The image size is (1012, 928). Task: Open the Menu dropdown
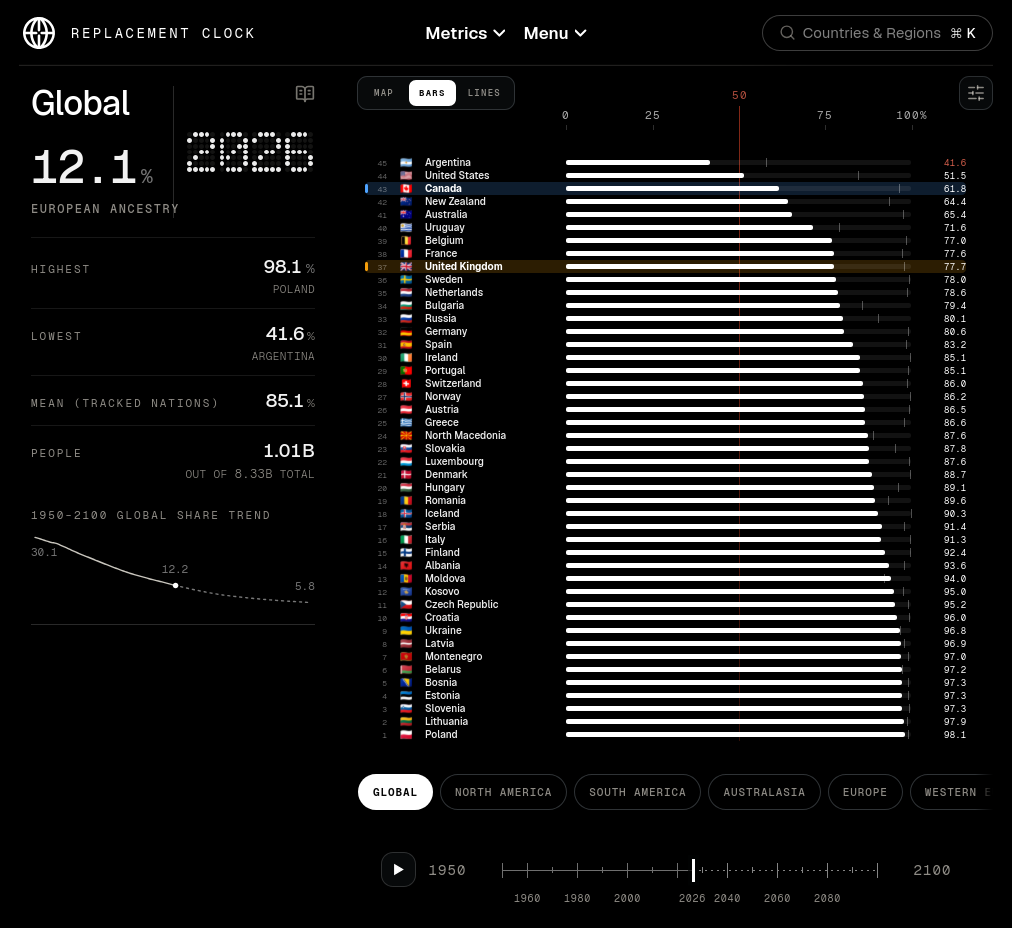pos(555,33)
